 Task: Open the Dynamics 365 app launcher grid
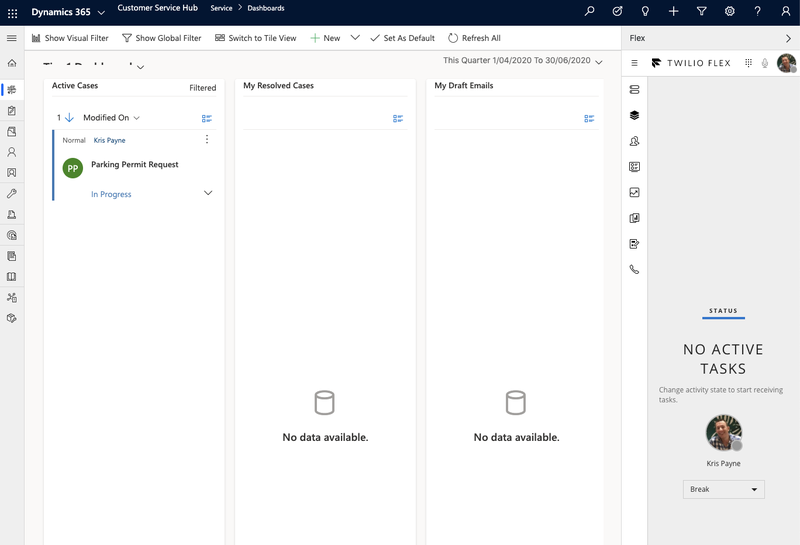coord(12,12)
